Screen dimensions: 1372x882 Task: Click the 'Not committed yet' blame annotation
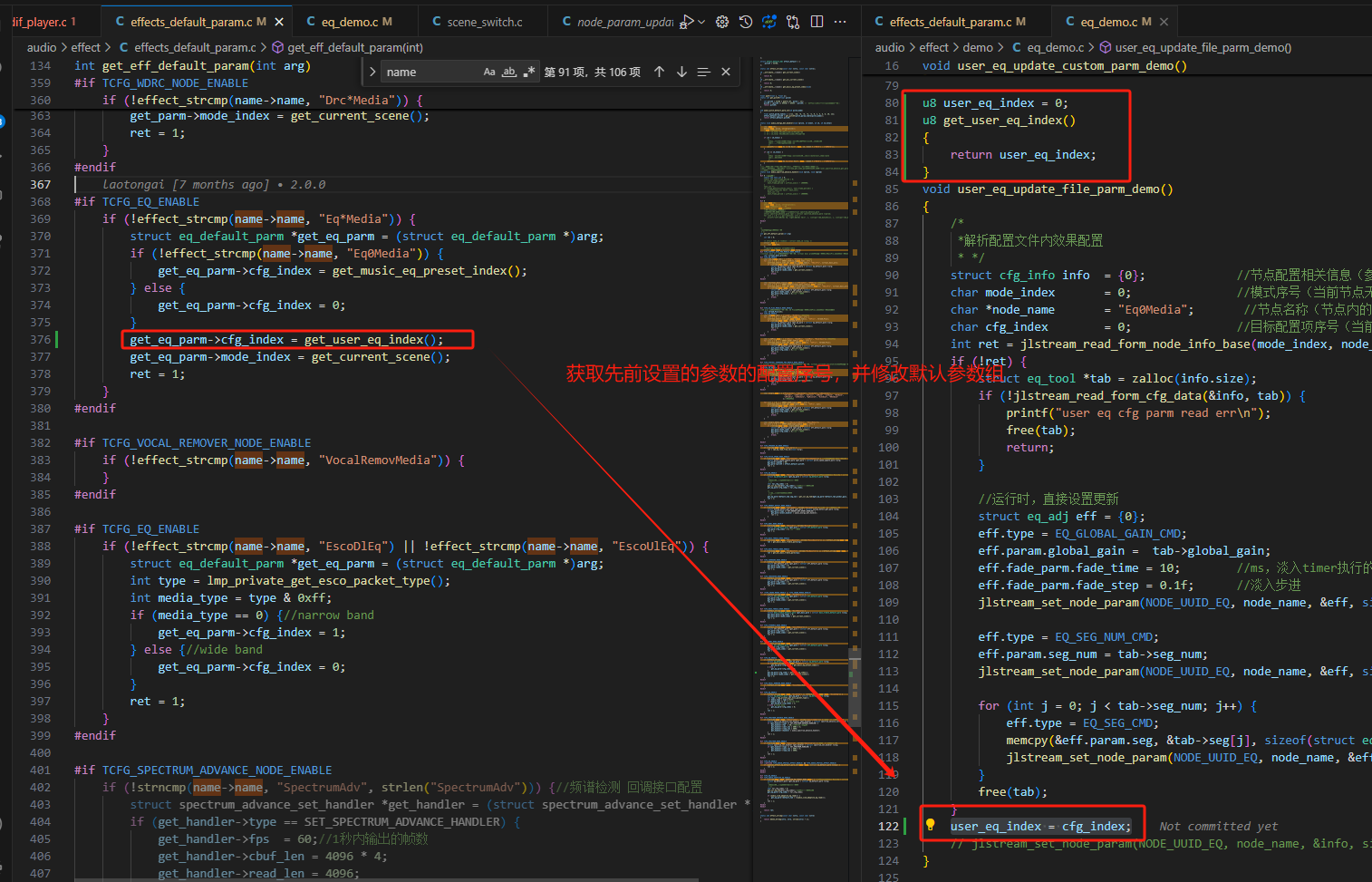click(1219, 826)
